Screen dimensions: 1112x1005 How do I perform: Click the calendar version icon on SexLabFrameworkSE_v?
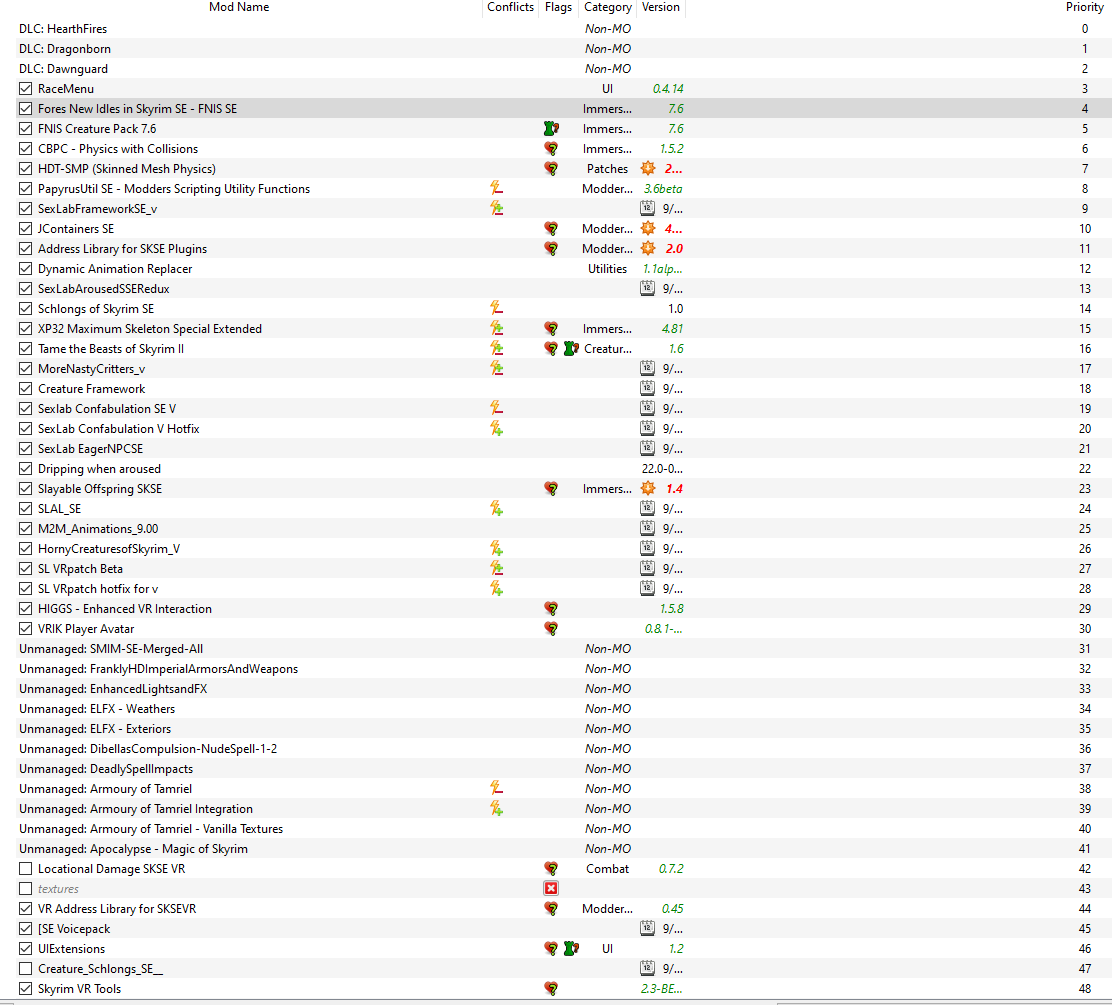point(647,209)
